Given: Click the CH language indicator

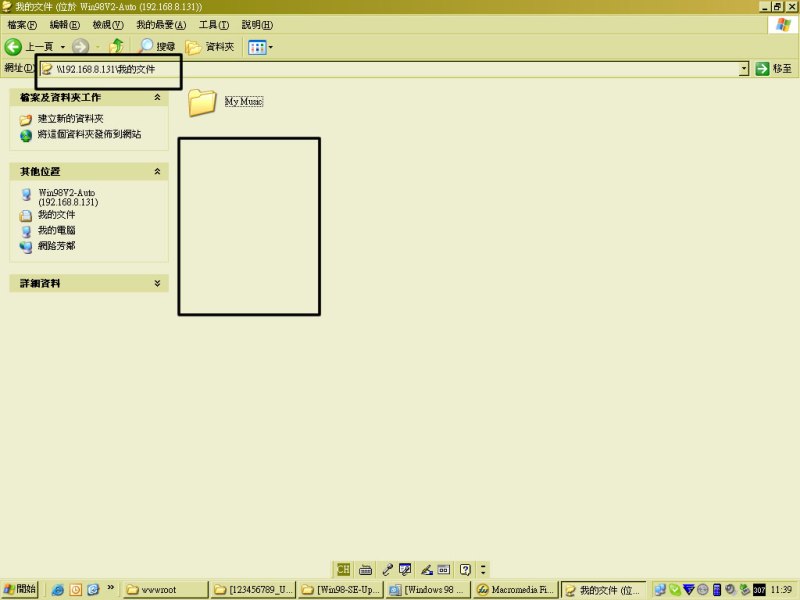Looking at the screenshot, I should coord(343,569).
